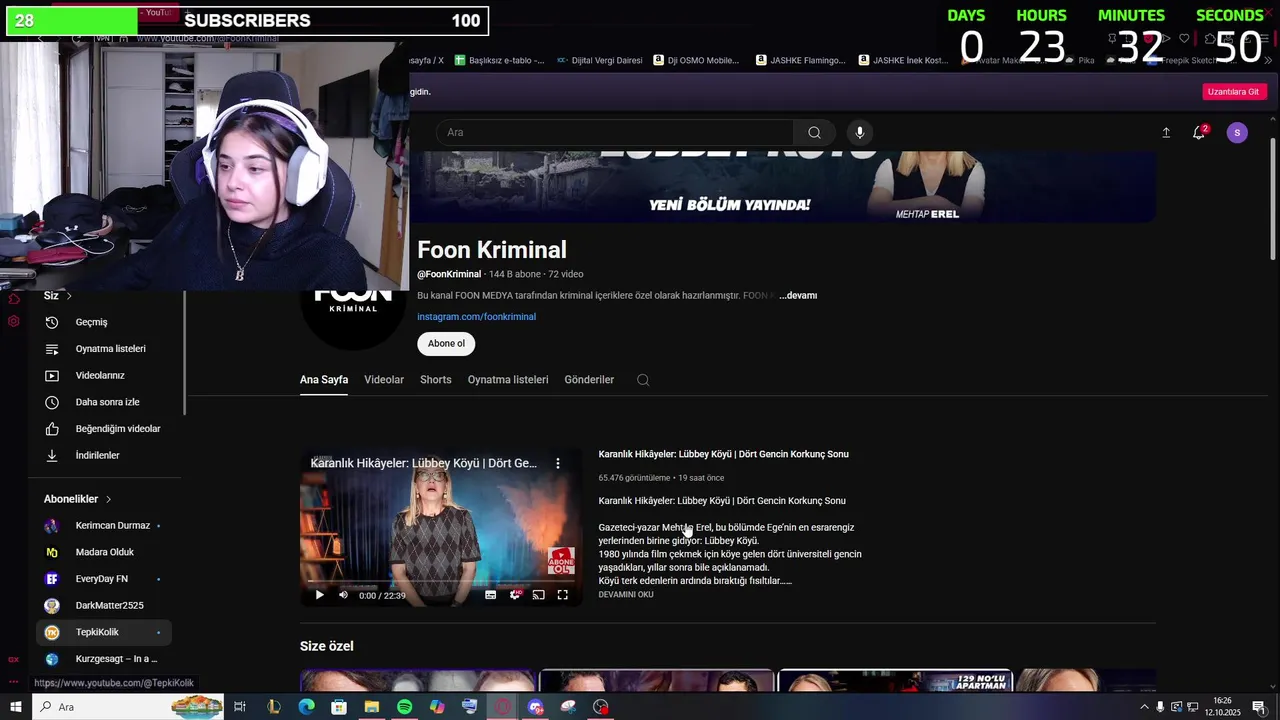Open the Opera GX settings gear in sidebar
Viewport: 1280px width, 720px height.
click(14, 321)
